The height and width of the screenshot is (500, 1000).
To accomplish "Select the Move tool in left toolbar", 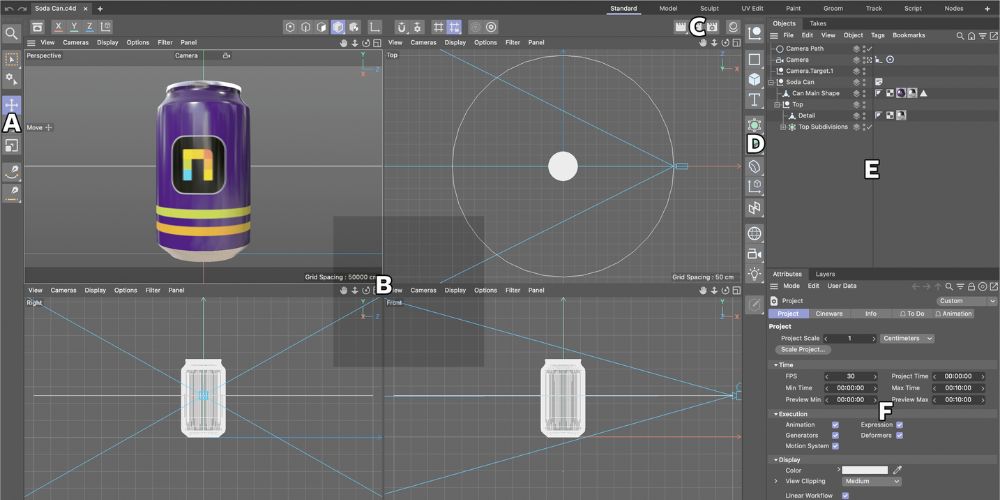I will pos(12,104).
